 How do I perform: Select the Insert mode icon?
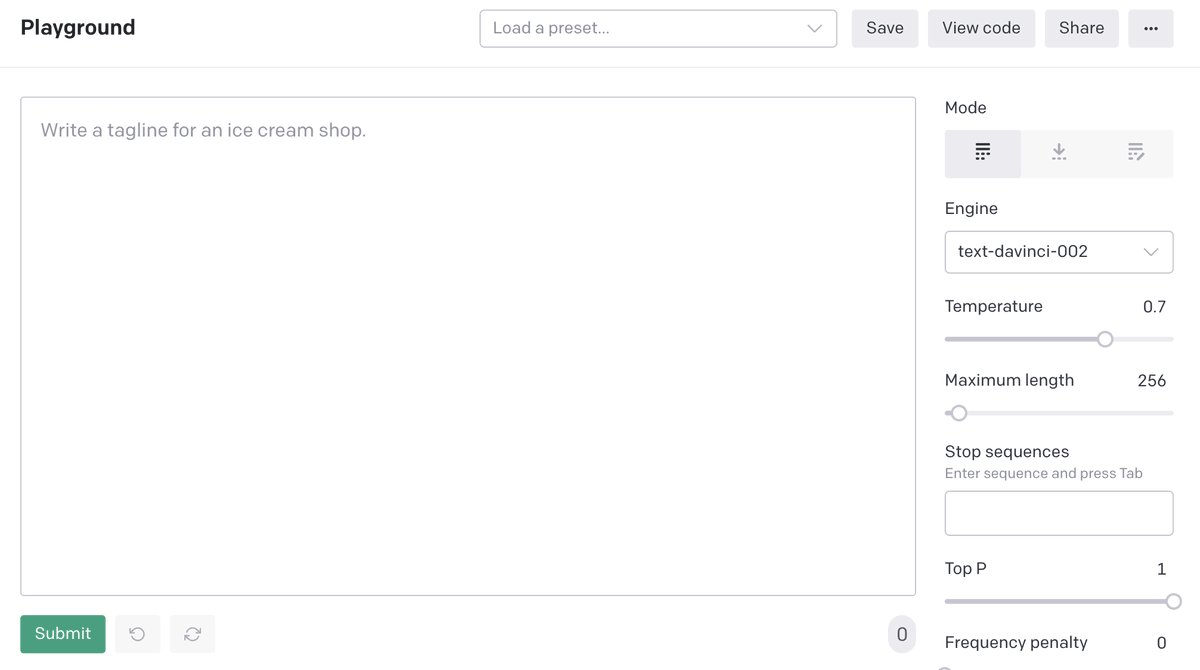(x=1059, y=153)
